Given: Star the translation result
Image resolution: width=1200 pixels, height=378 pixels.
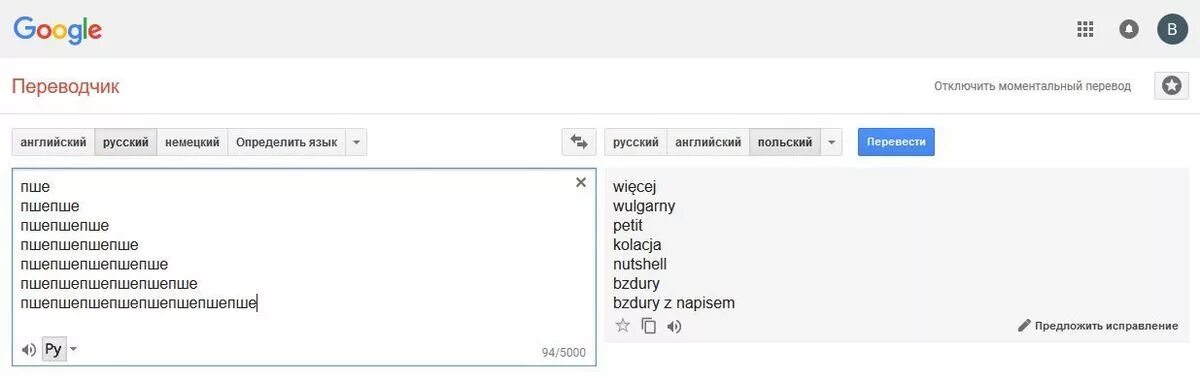Looking at the screenshot, I should 622,325.
